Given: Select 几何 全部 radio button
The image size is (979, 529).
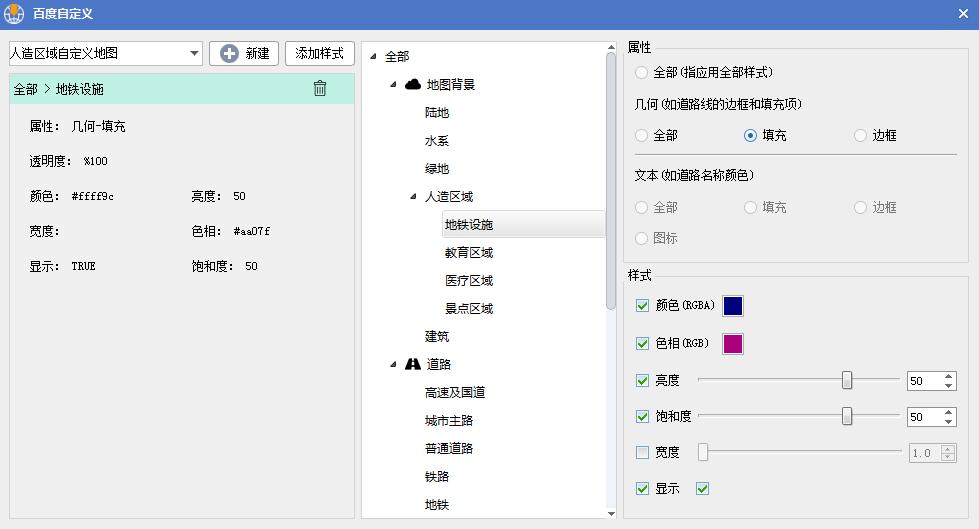Looking at the screenshot, I should 641,135.
